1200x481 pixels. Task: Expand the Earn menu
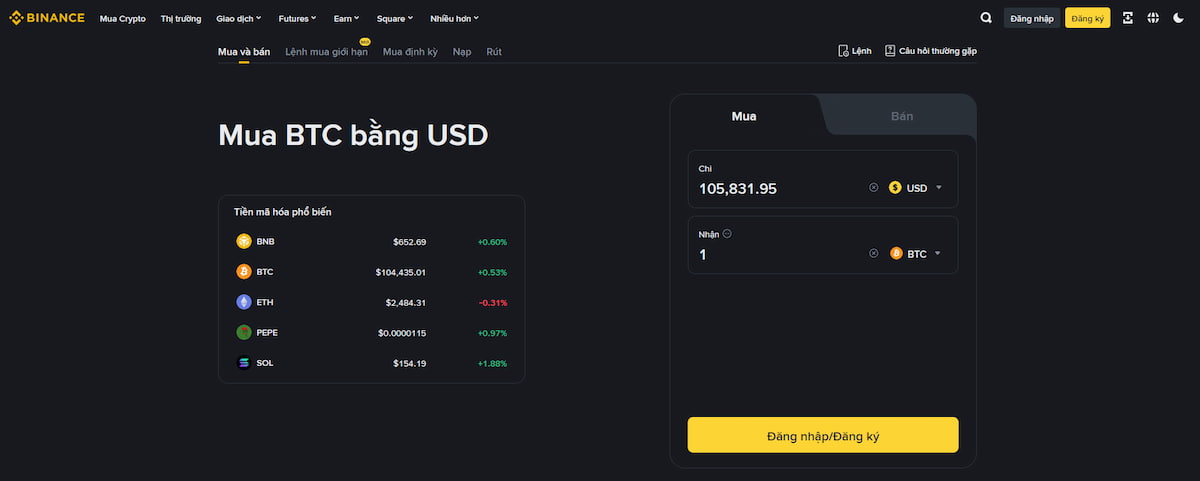[x=347, y=18]
